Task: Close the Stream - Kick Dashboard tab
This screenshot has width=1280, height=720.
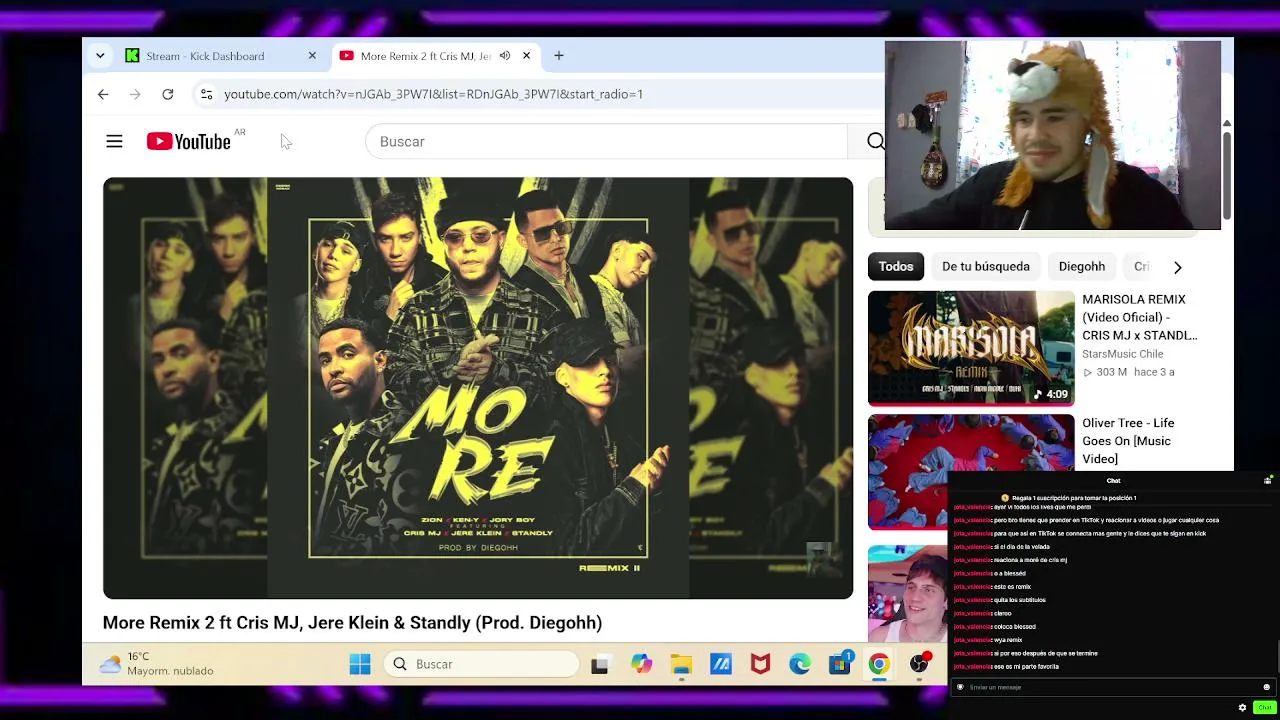Action: [x=312, y=56]
